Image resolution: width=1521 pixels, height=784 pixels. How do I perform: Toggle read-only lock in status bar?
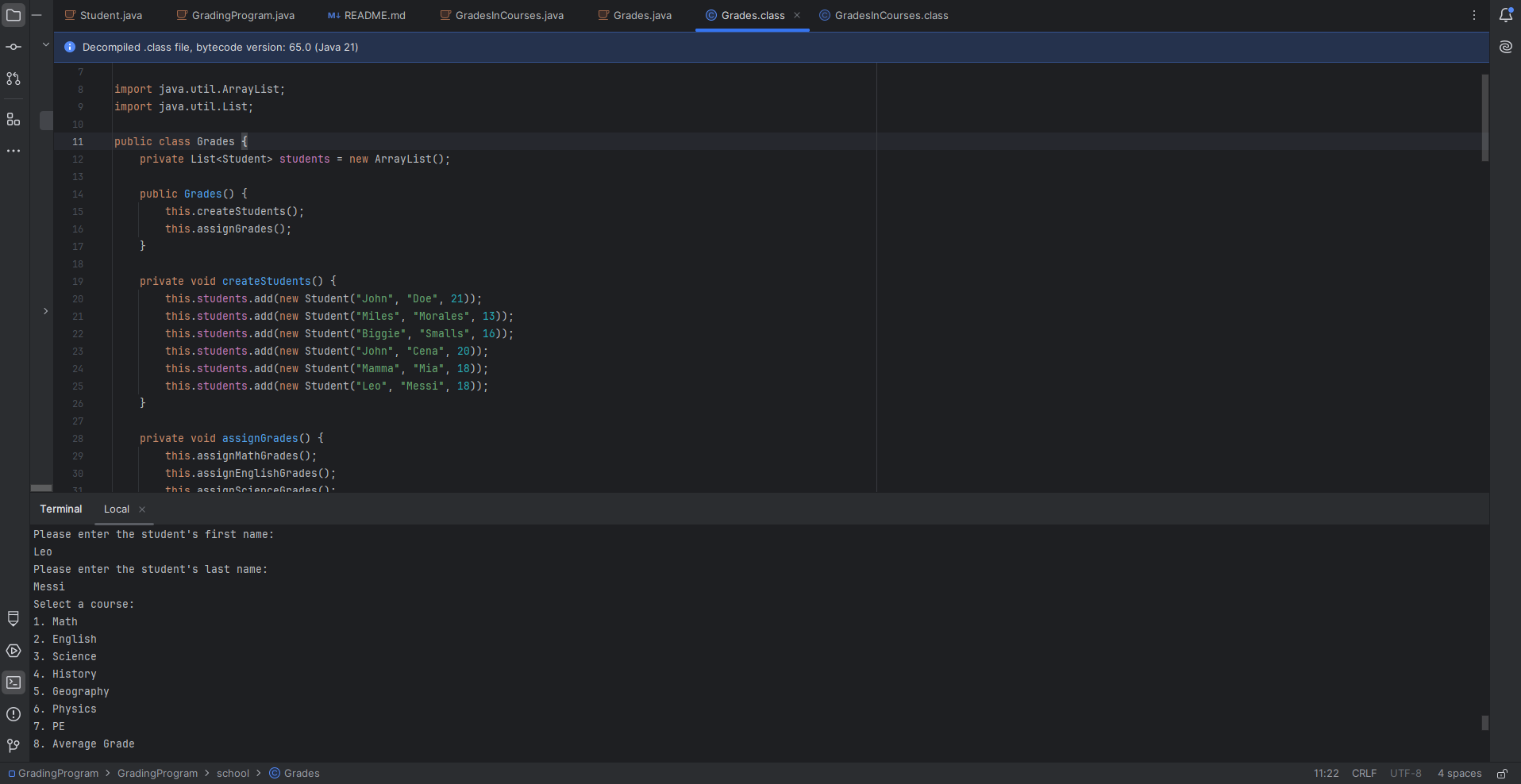[1502, 774]
